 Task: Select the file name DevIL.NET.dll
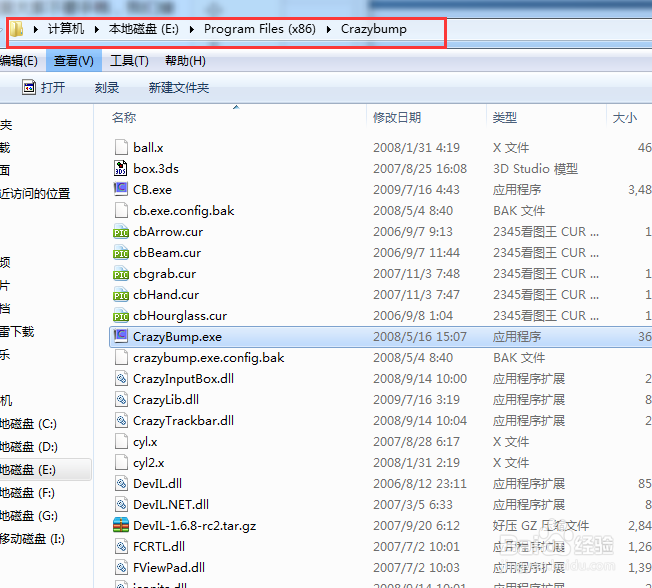(x=171, y=505)
